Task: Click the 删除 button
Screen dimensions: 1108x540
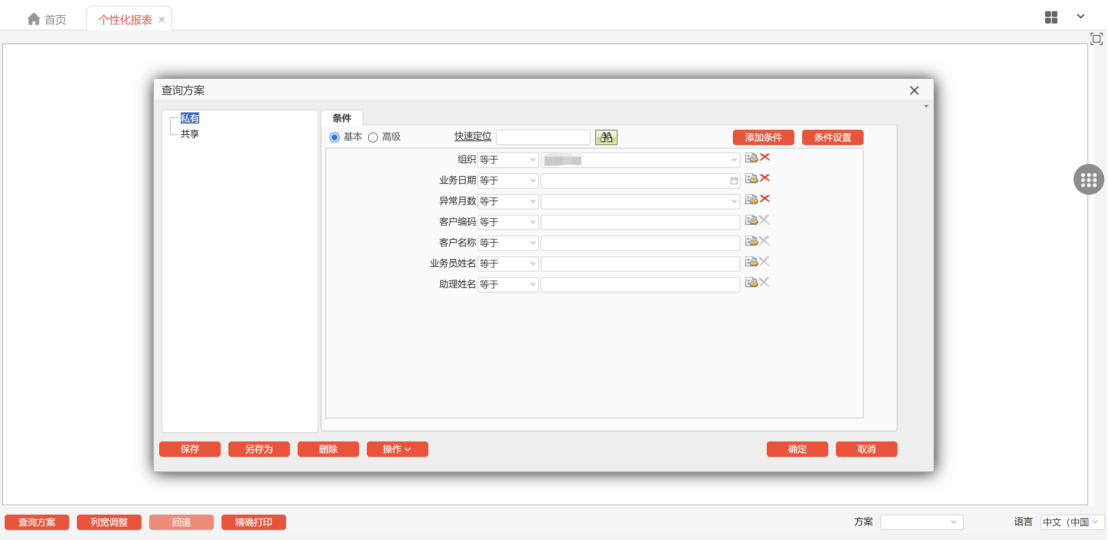Action: click(328, 450)
